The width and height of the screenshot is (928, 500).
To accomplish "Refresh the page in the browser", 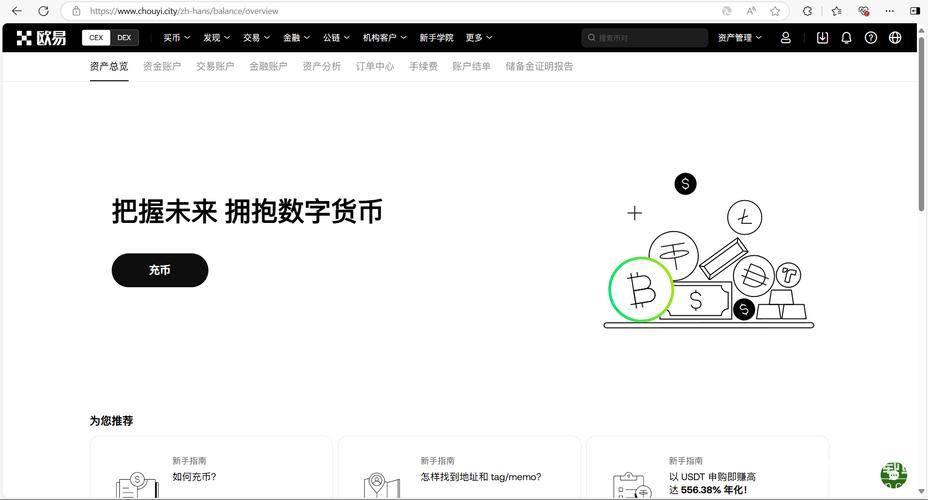I will pyautogui.click(x=43, y=11).
